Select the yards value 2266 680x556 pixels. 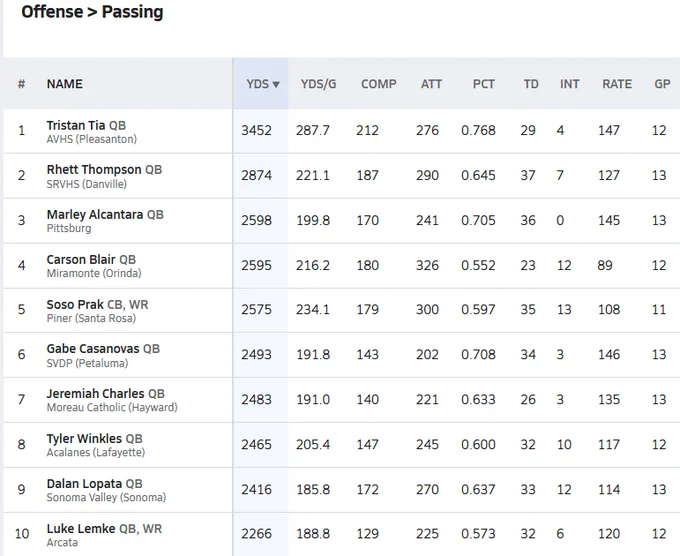tap(256, 534)
